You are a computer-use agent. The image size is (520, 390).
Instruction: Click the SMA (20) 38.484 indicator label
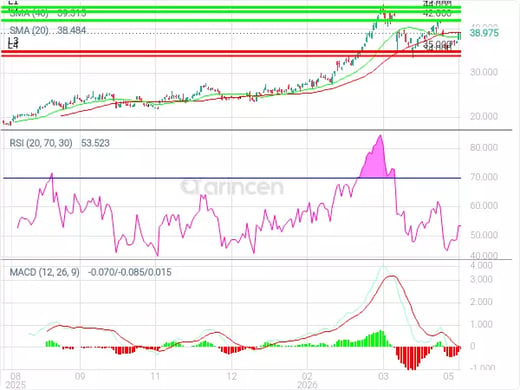pos(48,30)
